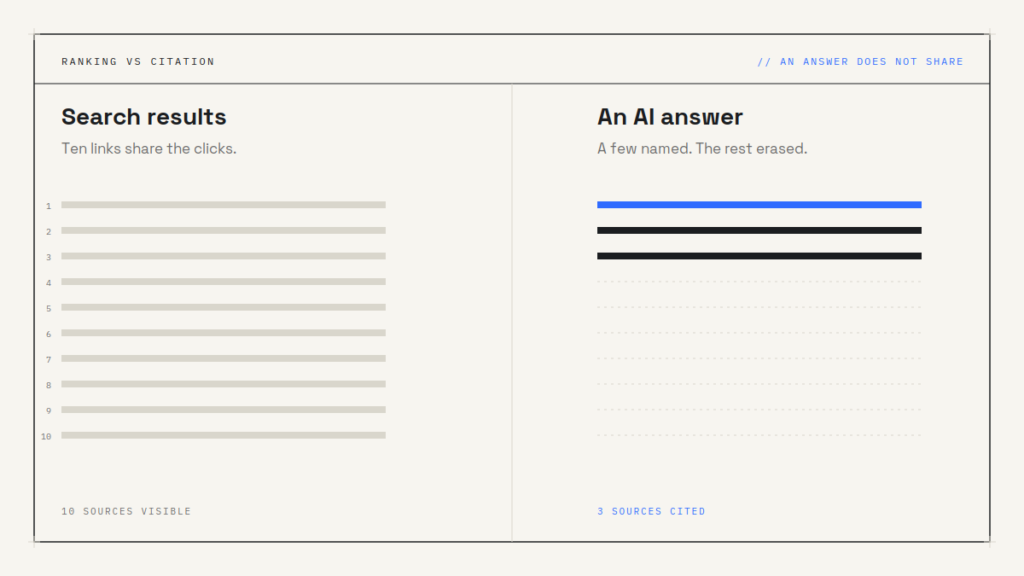Viewport: 1024px width, 576px height.
Task: Click the 'Search results' heading
Action: pyautogui.click(x=144, y=117)
